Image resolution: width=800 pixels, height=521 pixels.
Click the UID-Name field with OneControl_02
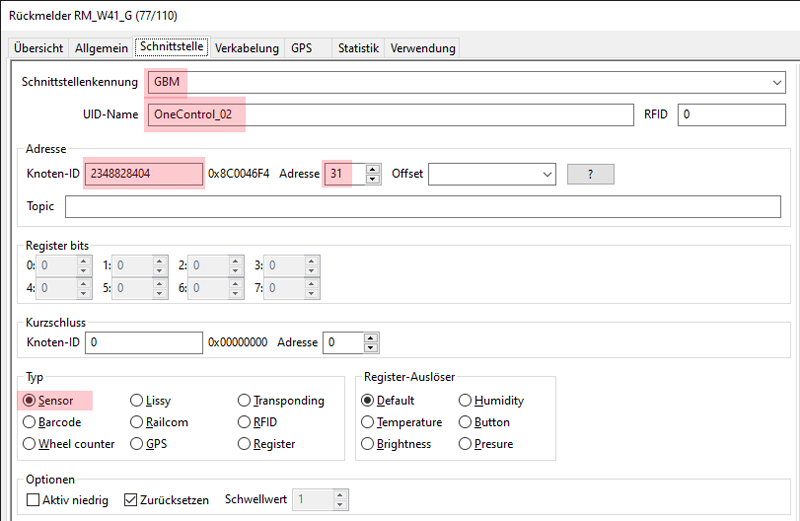390,114
